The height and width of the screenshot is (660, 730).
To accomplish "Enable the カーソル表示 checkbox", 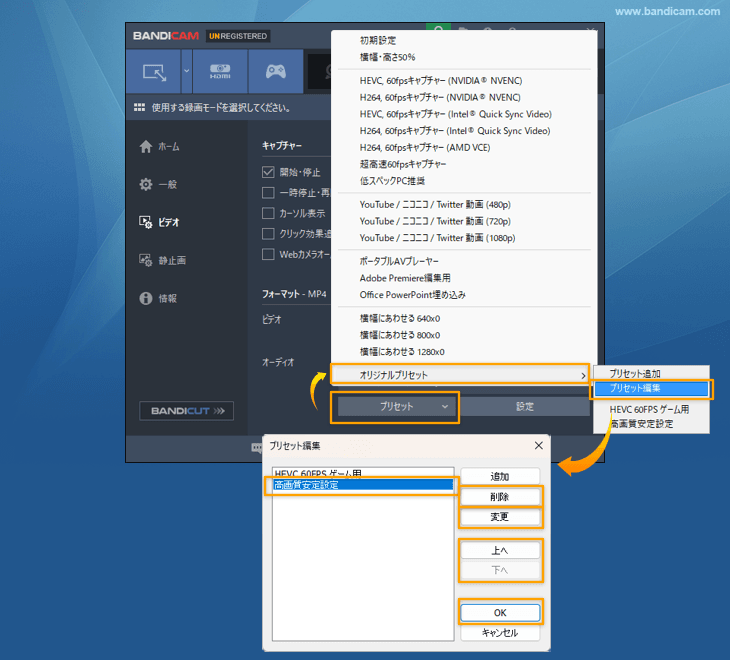I will pos(268,213).
